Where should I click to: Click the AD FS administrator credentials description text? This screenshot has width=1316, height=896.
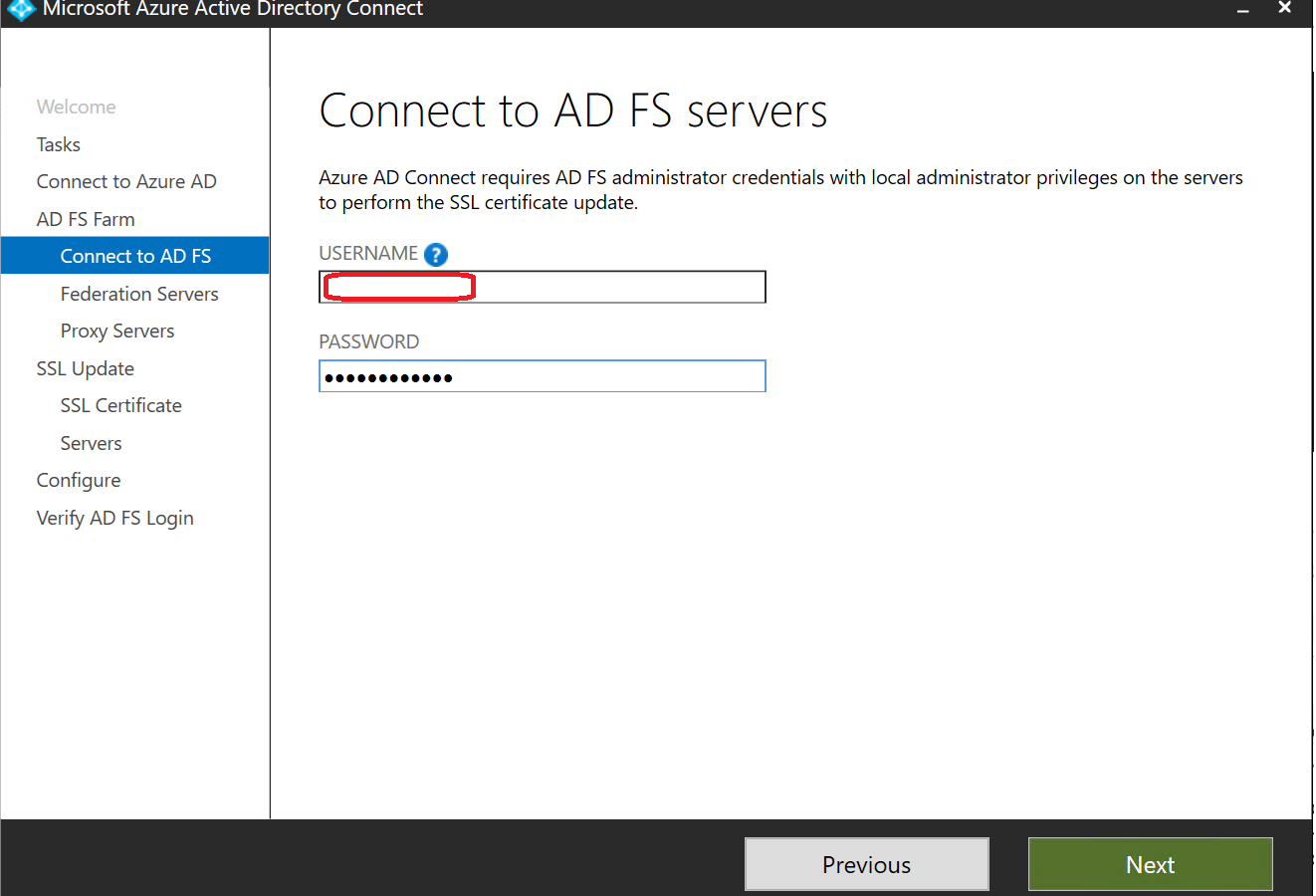781,190
